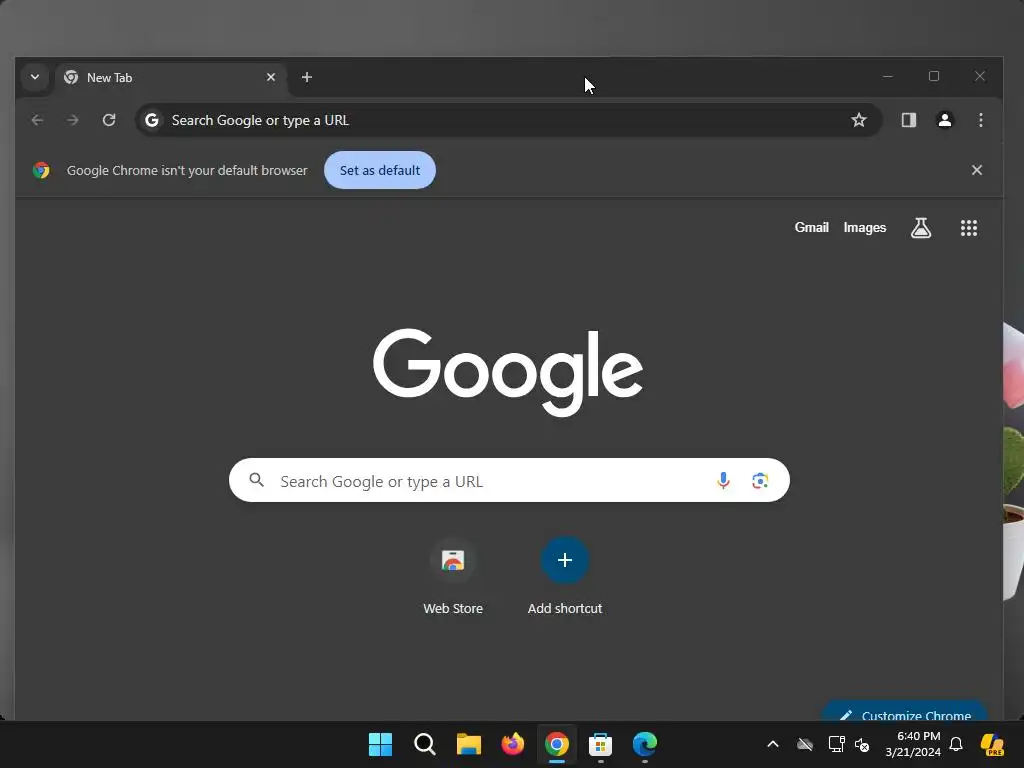
Task: Go back with the back arrow
Action: coord(38,120)
